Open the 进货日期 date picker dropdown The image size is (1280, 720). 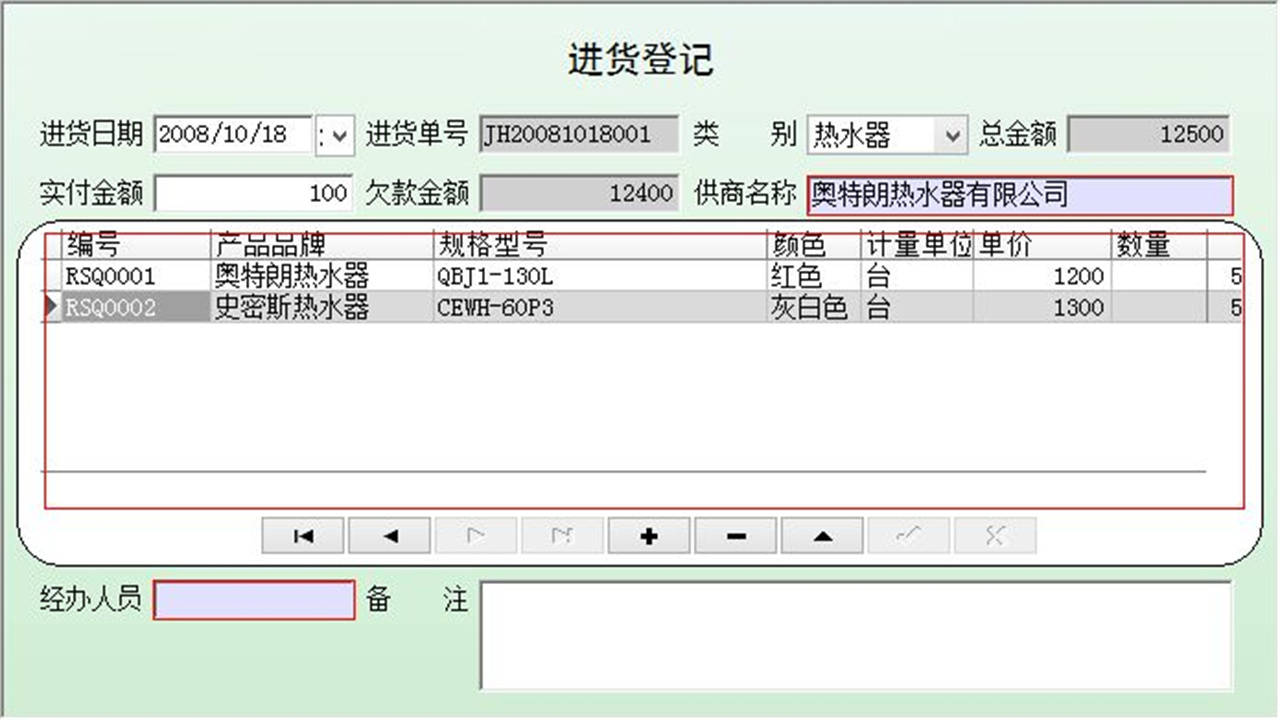click(x=334, y=134)
